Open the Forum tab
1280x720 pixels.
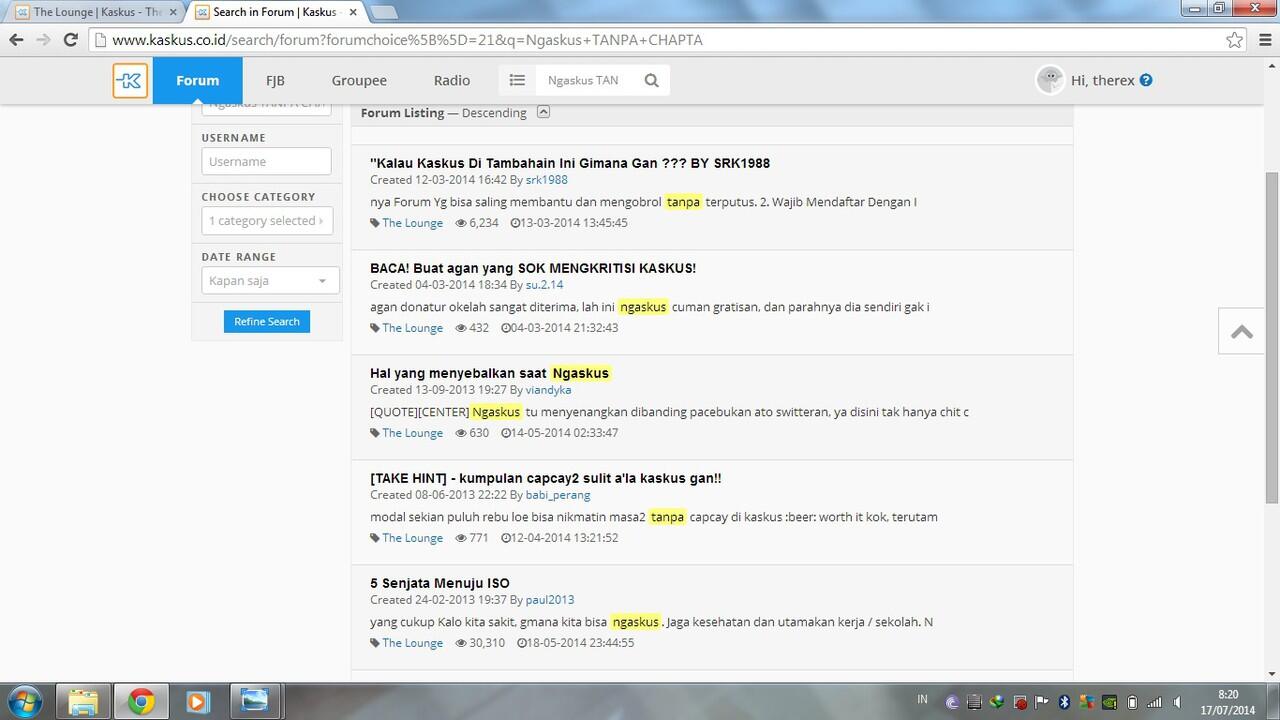click(x=197, y=80)
